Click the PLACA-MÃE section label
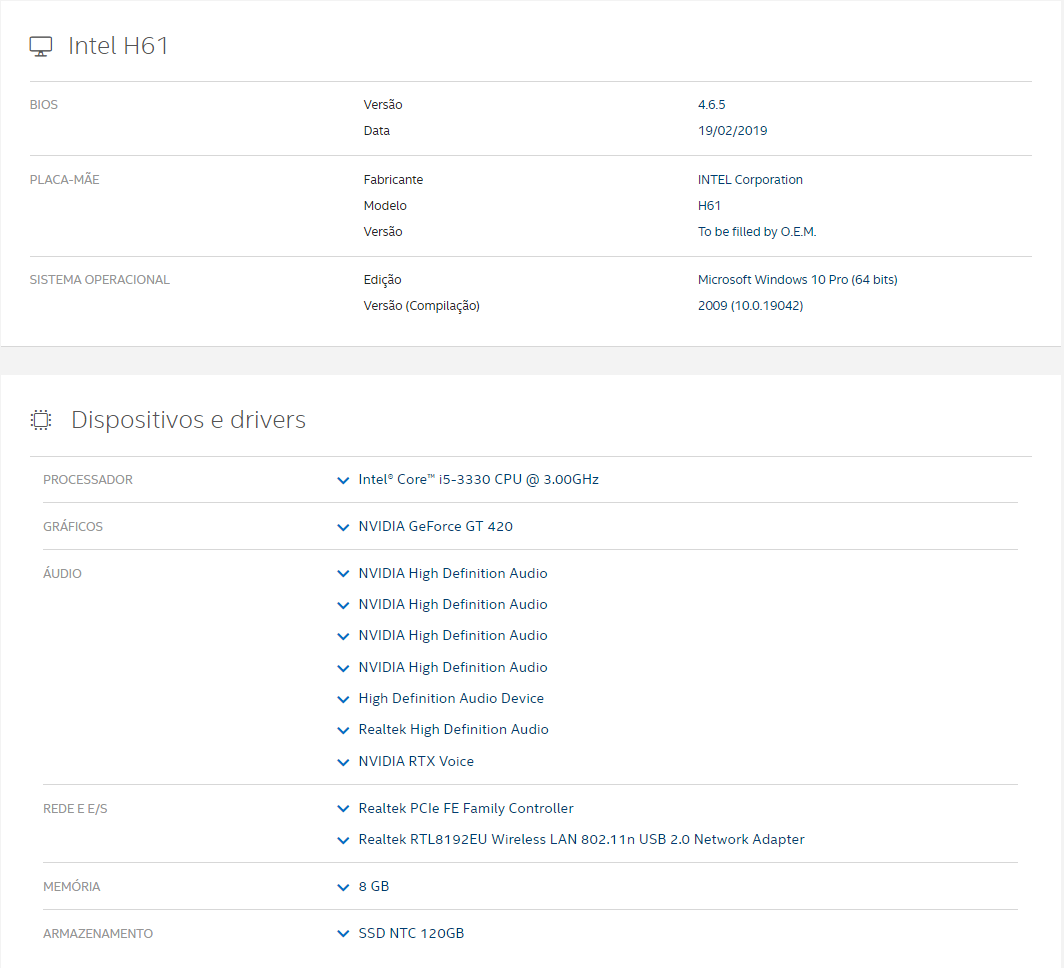 coord(64,180)
